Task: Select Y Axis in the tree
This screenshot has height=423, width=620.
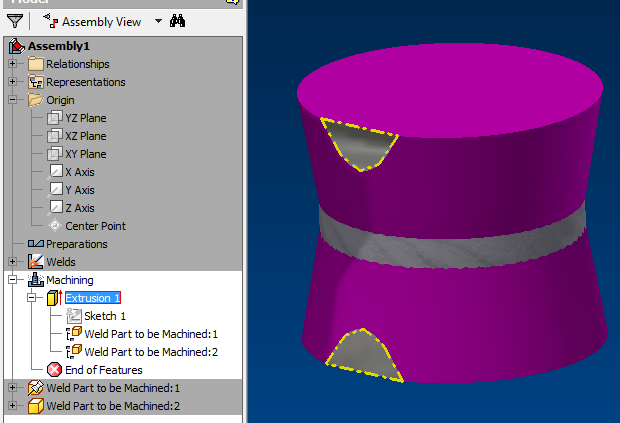Action: click(x=79, y=190)
